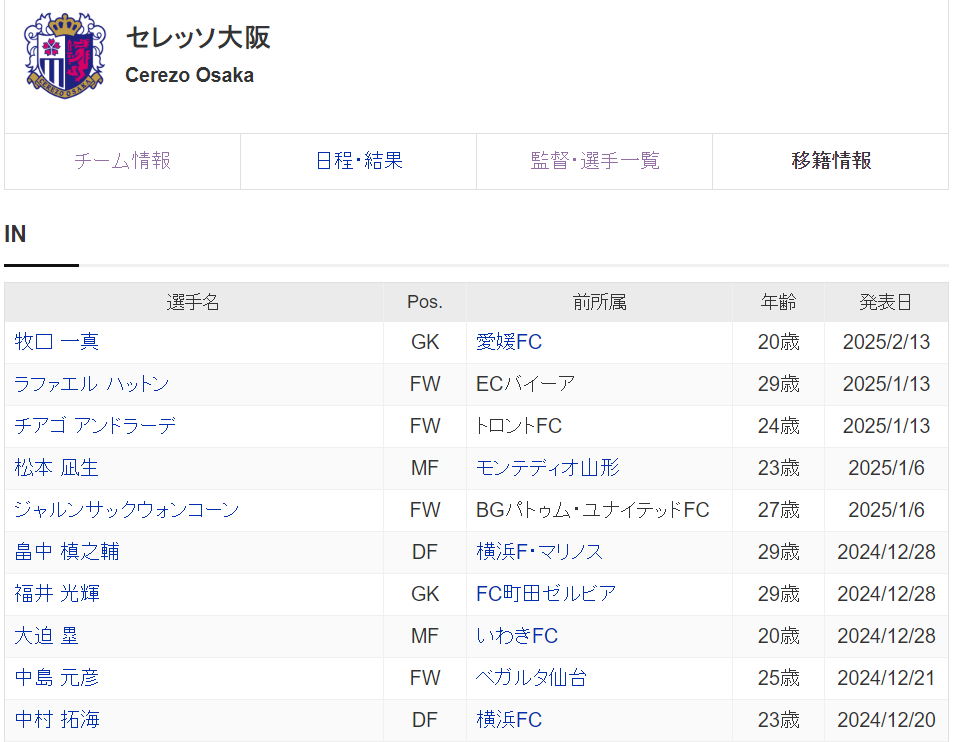Click the 27歳 age cell
The width and height of the screenshot is (954, 742).
coord(778,510)
